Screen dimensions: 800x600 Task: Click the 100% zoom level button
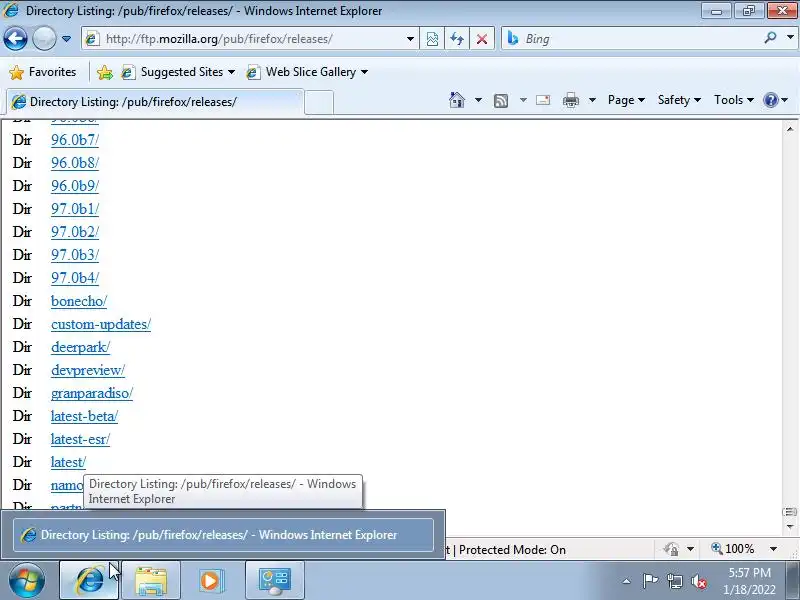(x=733, y=549)
